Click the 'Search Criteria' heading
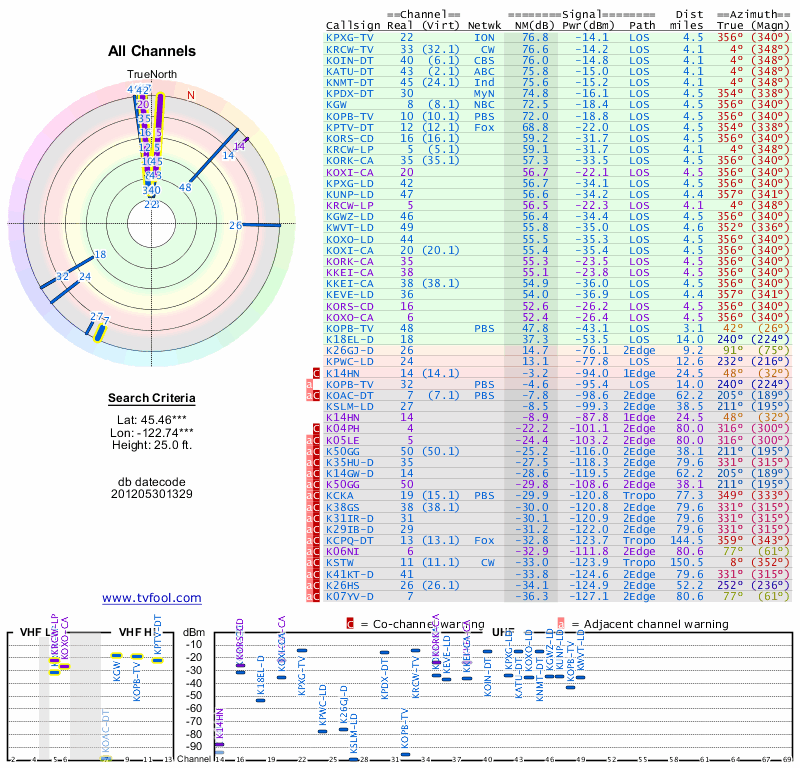This screenshot has width=800, height=768. click(152, 398)
